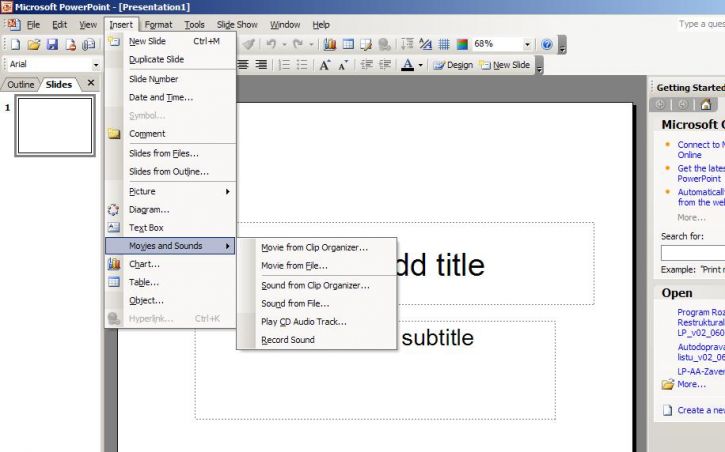Click the Design button
Viewport: 725px width, 452px height.
453,65
